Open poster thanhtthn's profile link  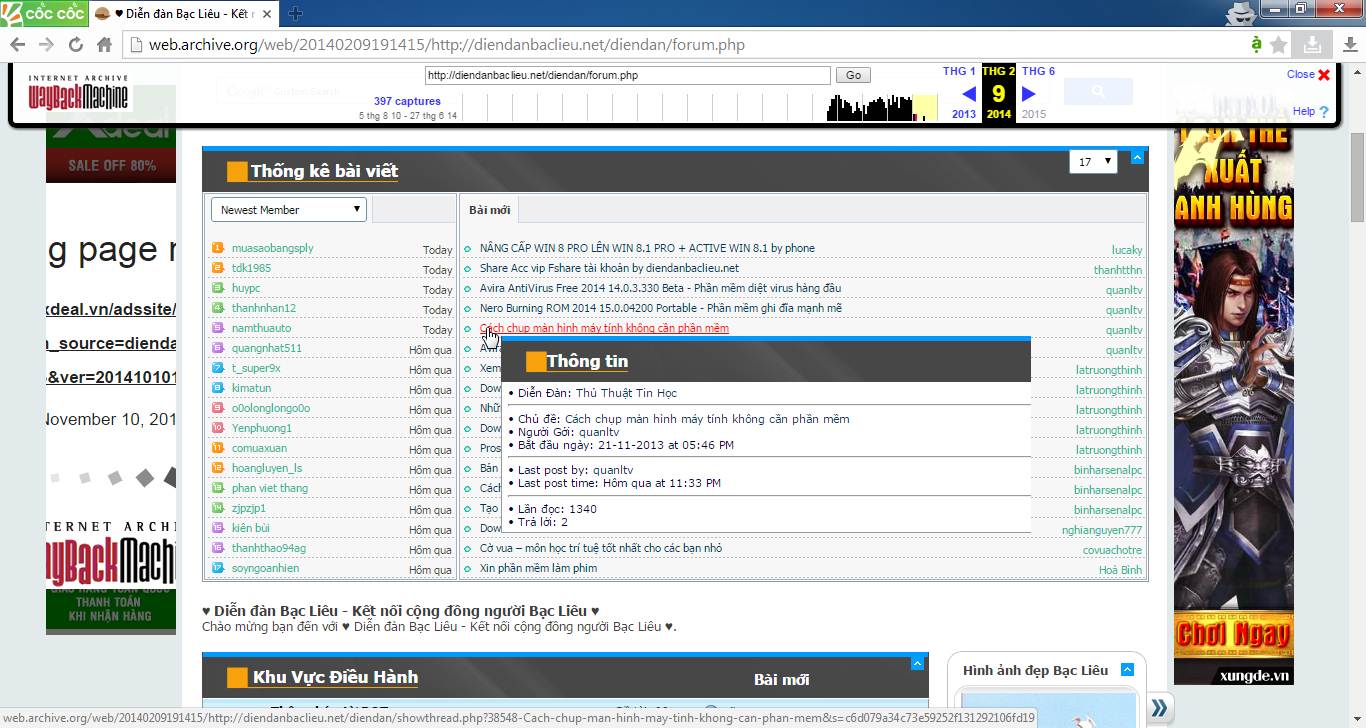coord(1118,270)
